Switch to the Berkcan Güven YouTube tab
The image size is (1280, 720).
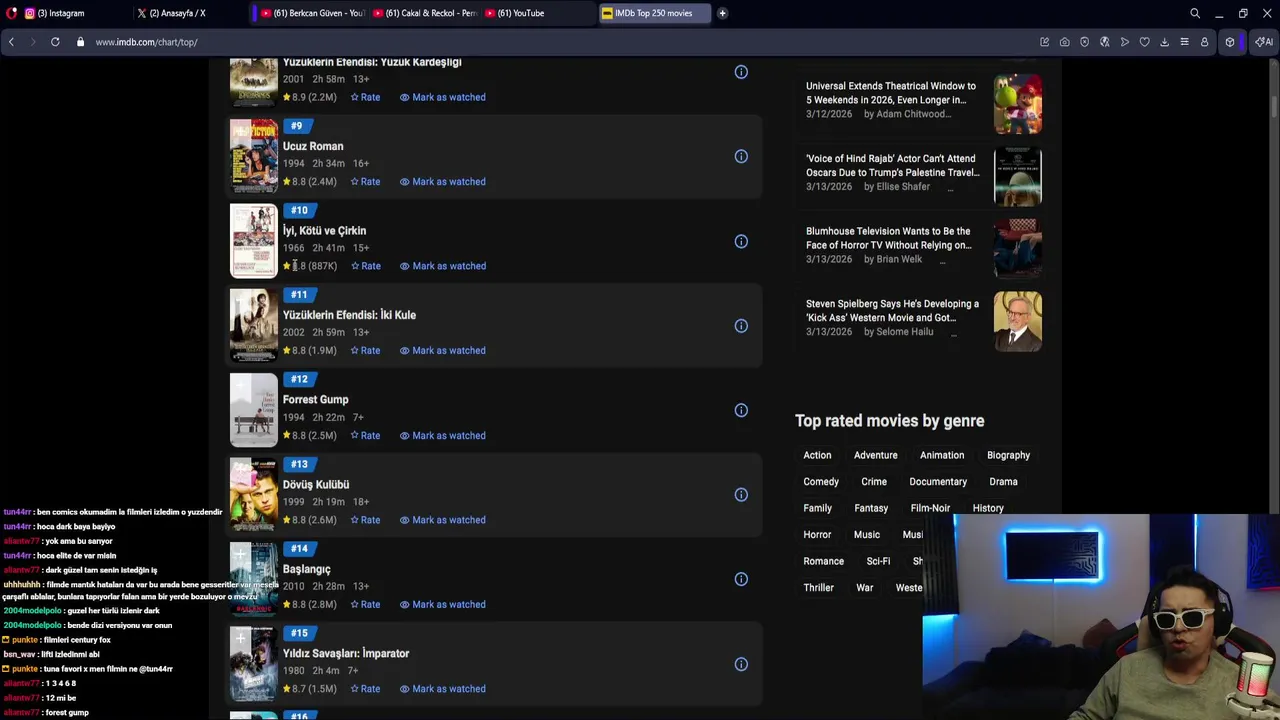(x=312, y=13)
